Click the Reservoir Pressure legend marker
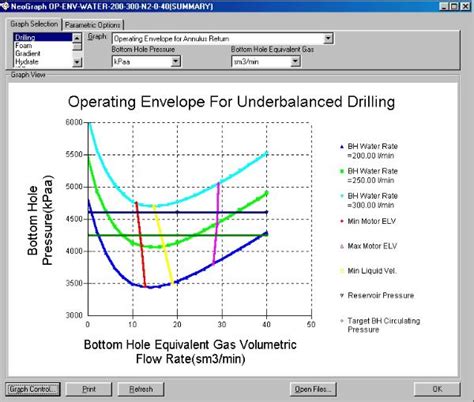 [x=342, y=296]
